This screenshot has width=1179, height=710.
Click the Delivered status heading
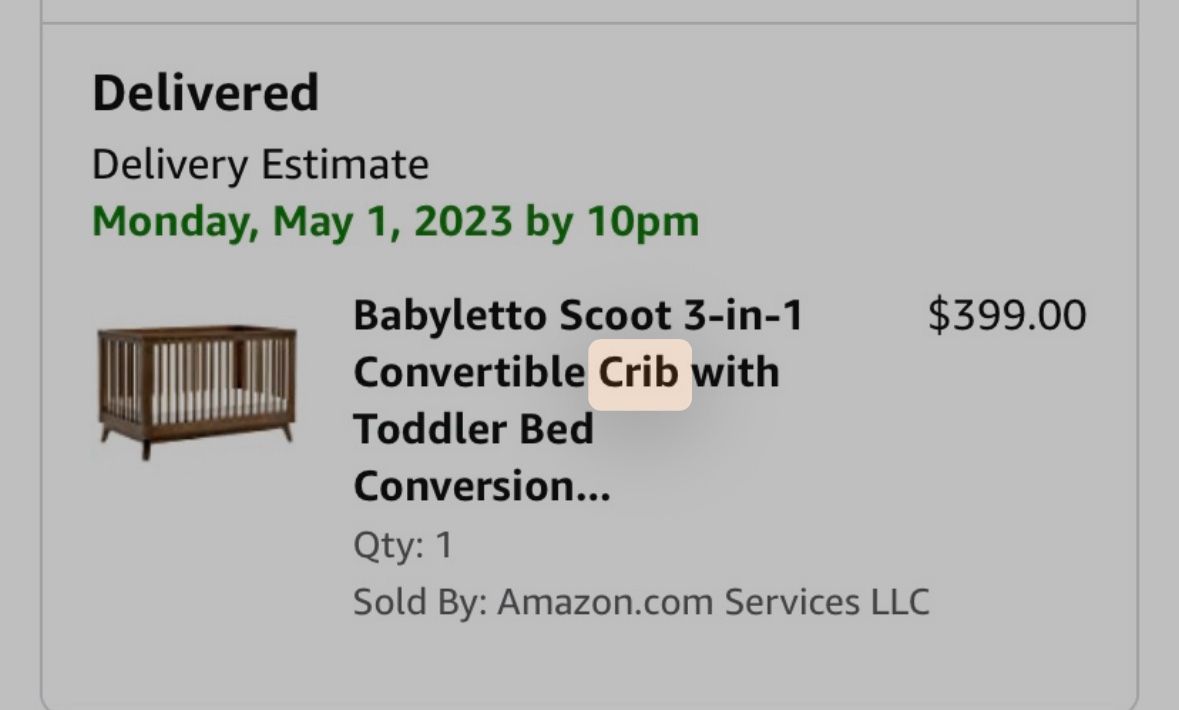tap(205, 92)
